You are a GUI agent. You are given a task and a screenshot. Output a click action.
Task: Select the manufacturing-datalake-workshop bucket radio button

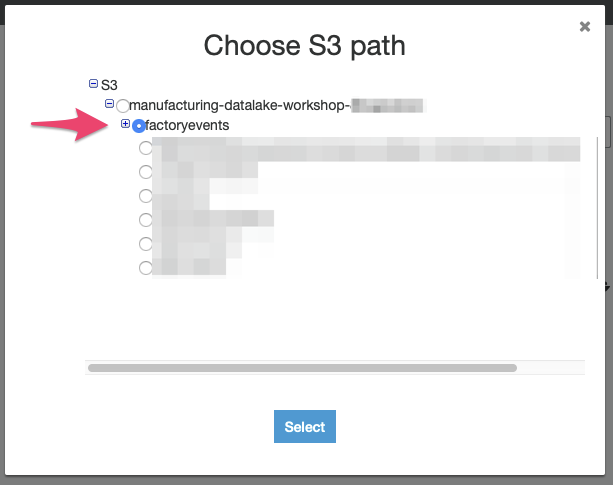[x=122, y=106]
